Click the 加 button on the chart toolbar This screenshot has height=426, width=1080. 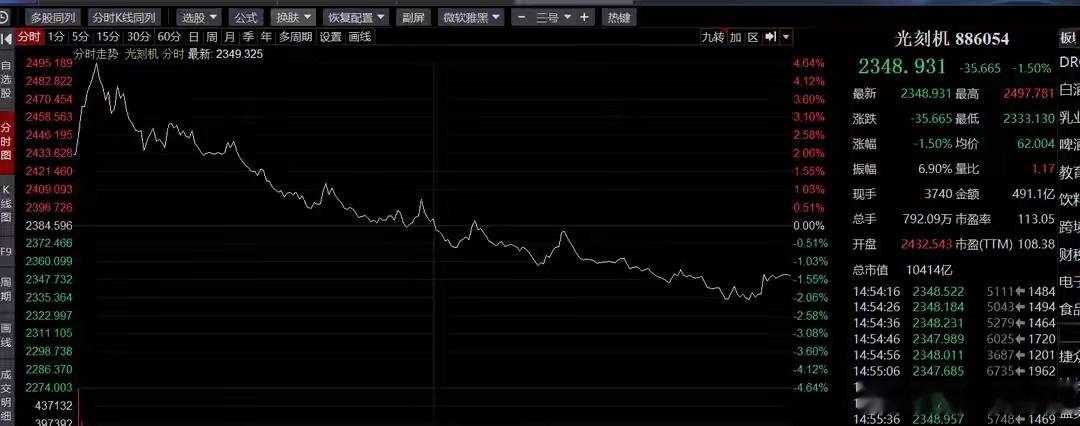coord(736,37)
